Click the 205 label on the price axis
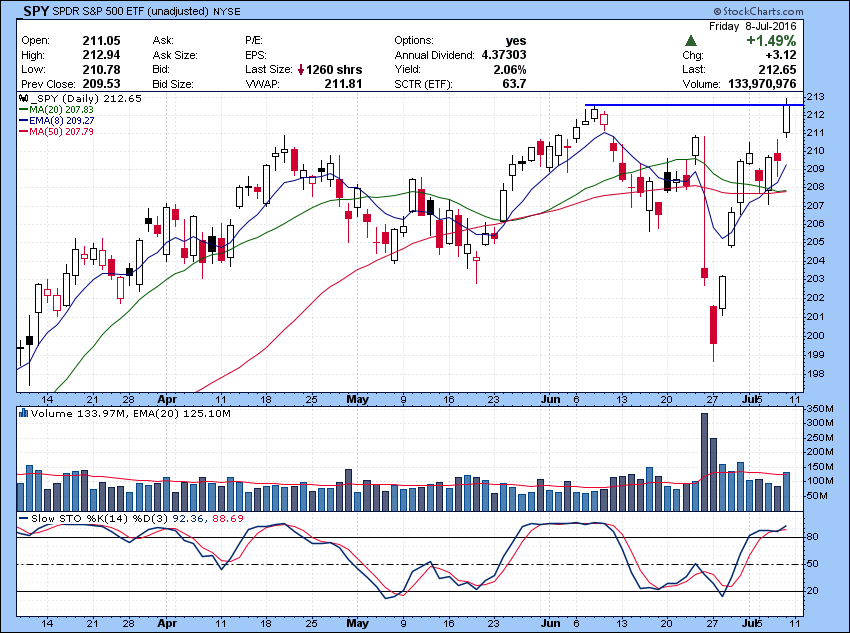The image size is (850, 633). [x=817, y=242]
